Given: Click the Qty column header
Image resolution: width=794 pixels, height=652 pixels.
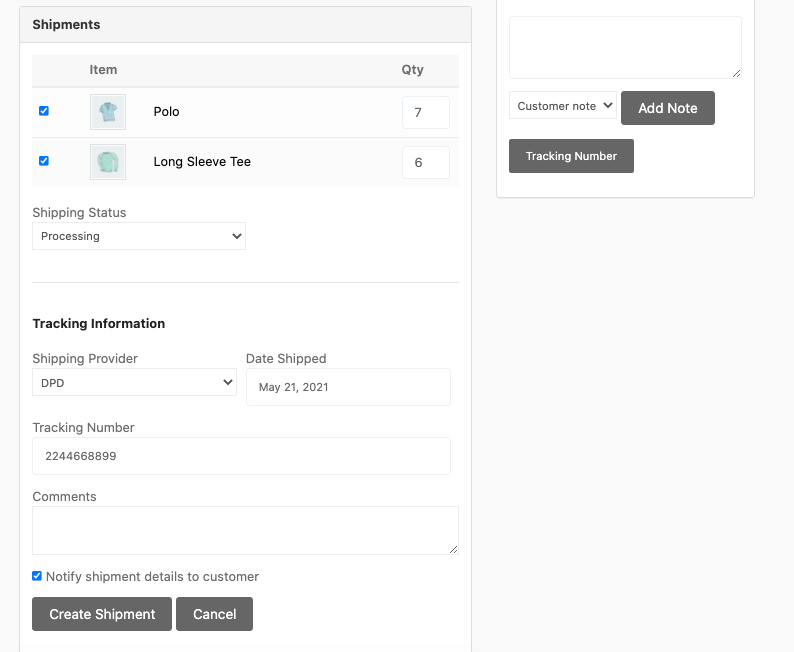Looking at the screenshot, I should (x=413, y=70).
